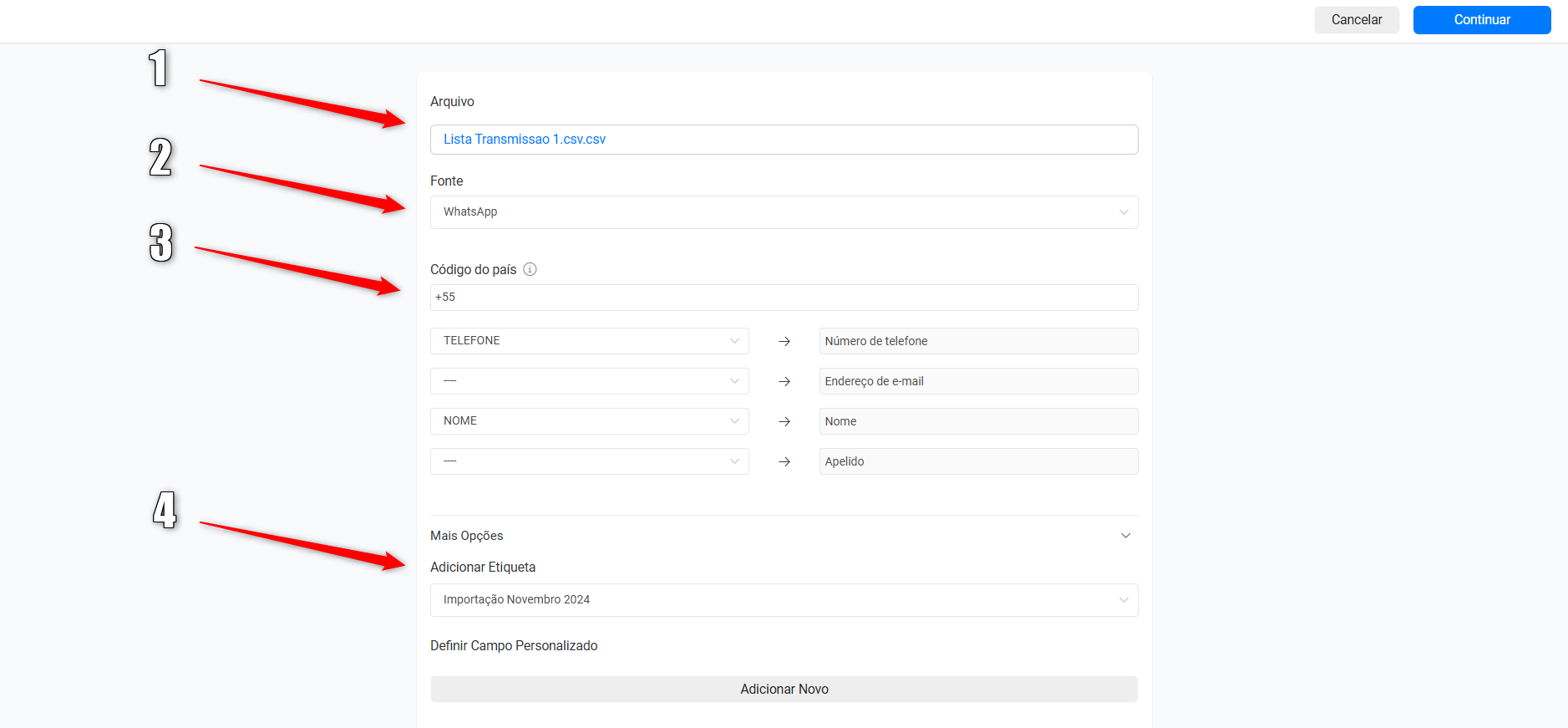This screenshot has width=1568, height=728.
Task: Open the Adicionar Etiqueta dropdown with Importação Novembro 2024
Action: 784,600
